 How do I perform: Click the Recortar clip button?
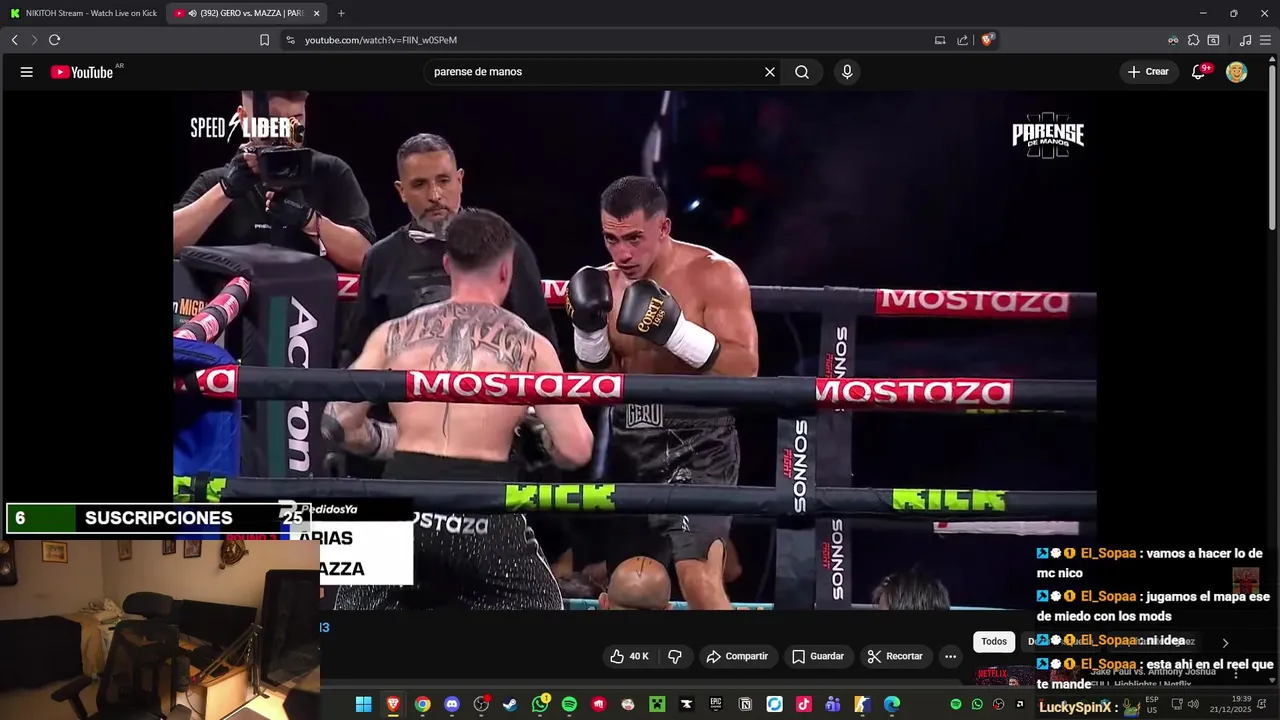coord(895,656)
